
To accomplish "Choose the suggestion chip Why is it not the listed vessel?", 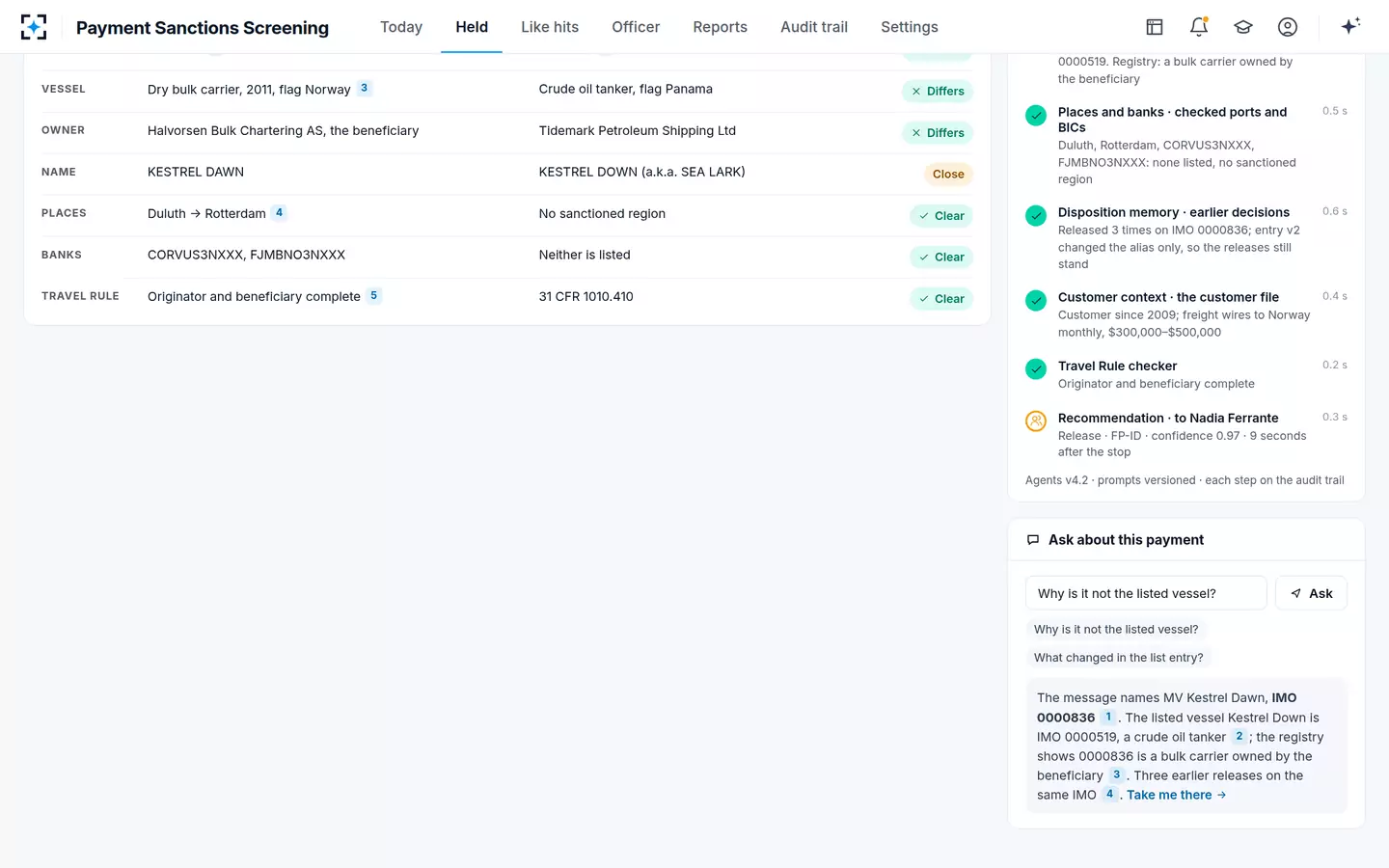I will coord(1116,630).
